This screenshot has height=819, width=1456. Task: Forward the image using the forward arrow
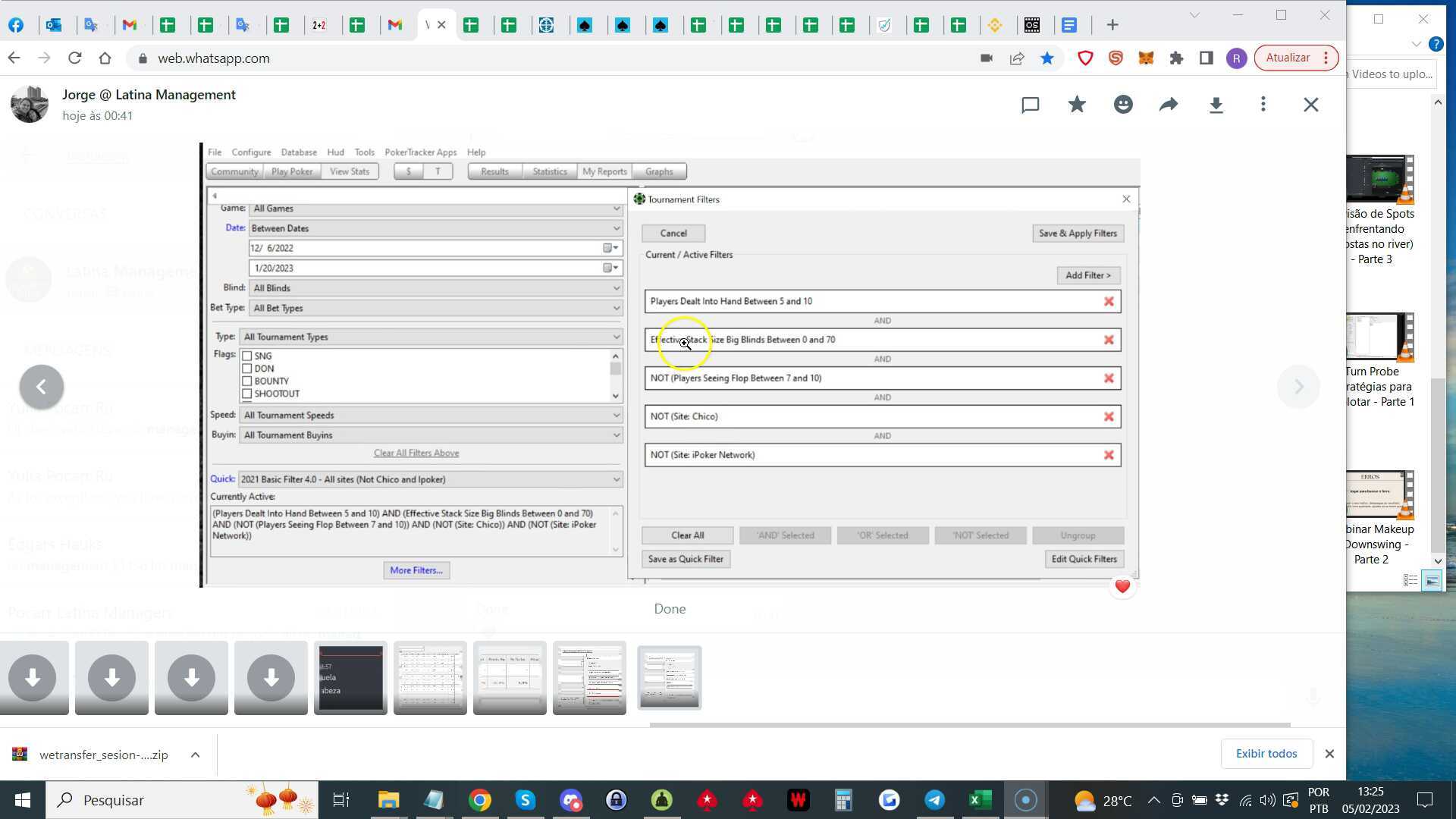(1169, 105)
